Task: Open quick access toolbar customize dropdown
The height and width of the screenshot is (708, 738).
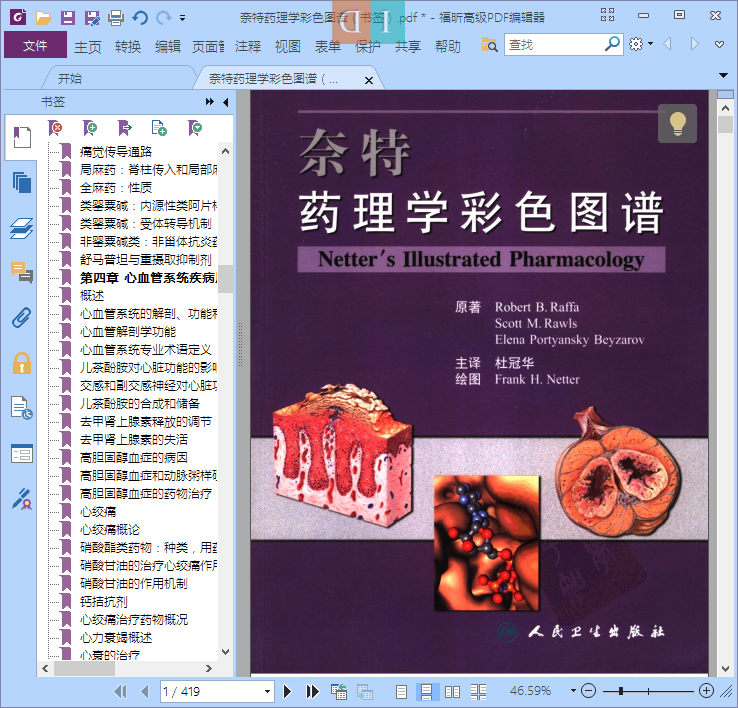Action: (x=182, y=18)
